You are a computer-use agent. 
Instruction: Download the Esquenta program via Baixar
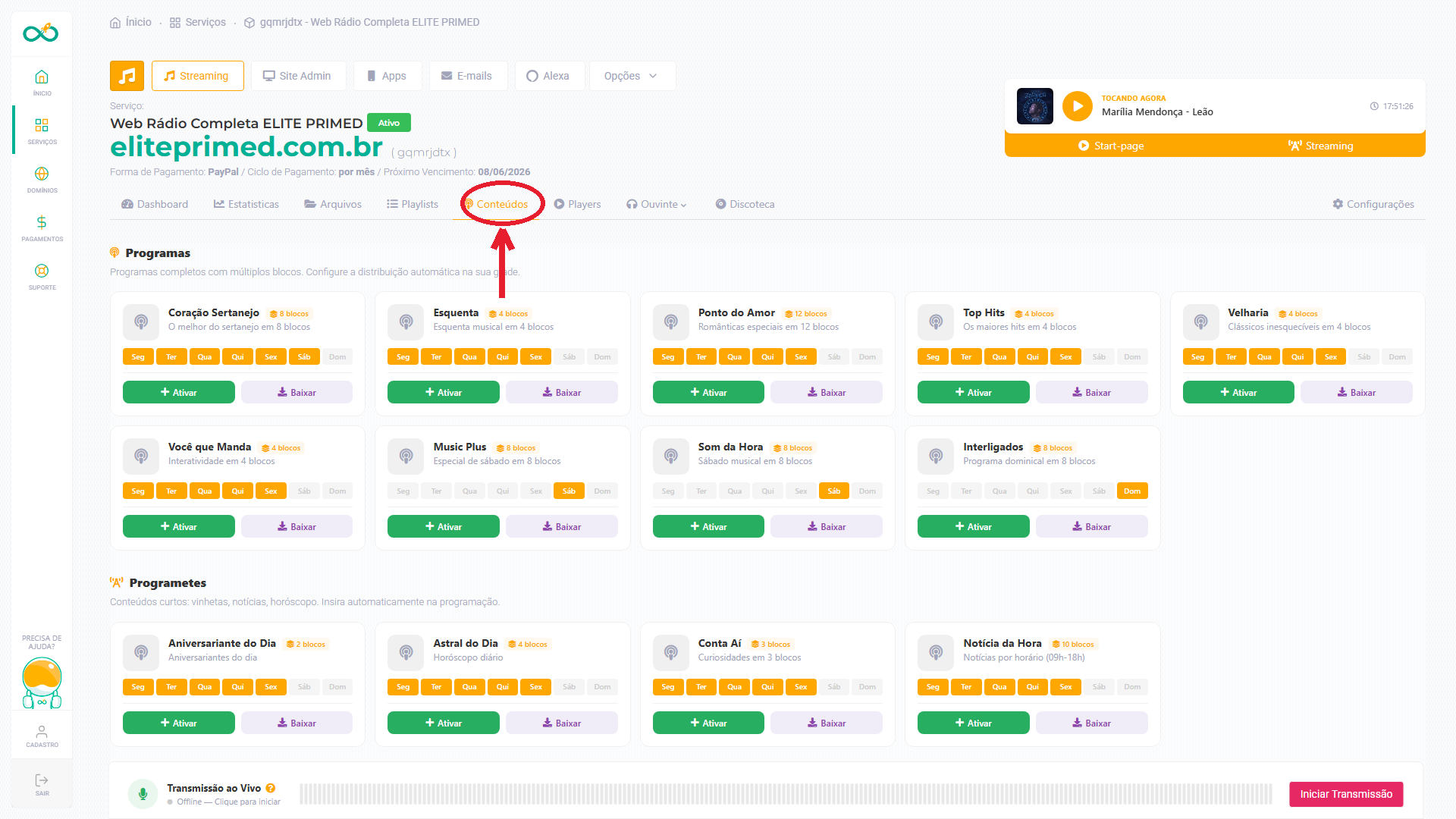pos(562,392)
